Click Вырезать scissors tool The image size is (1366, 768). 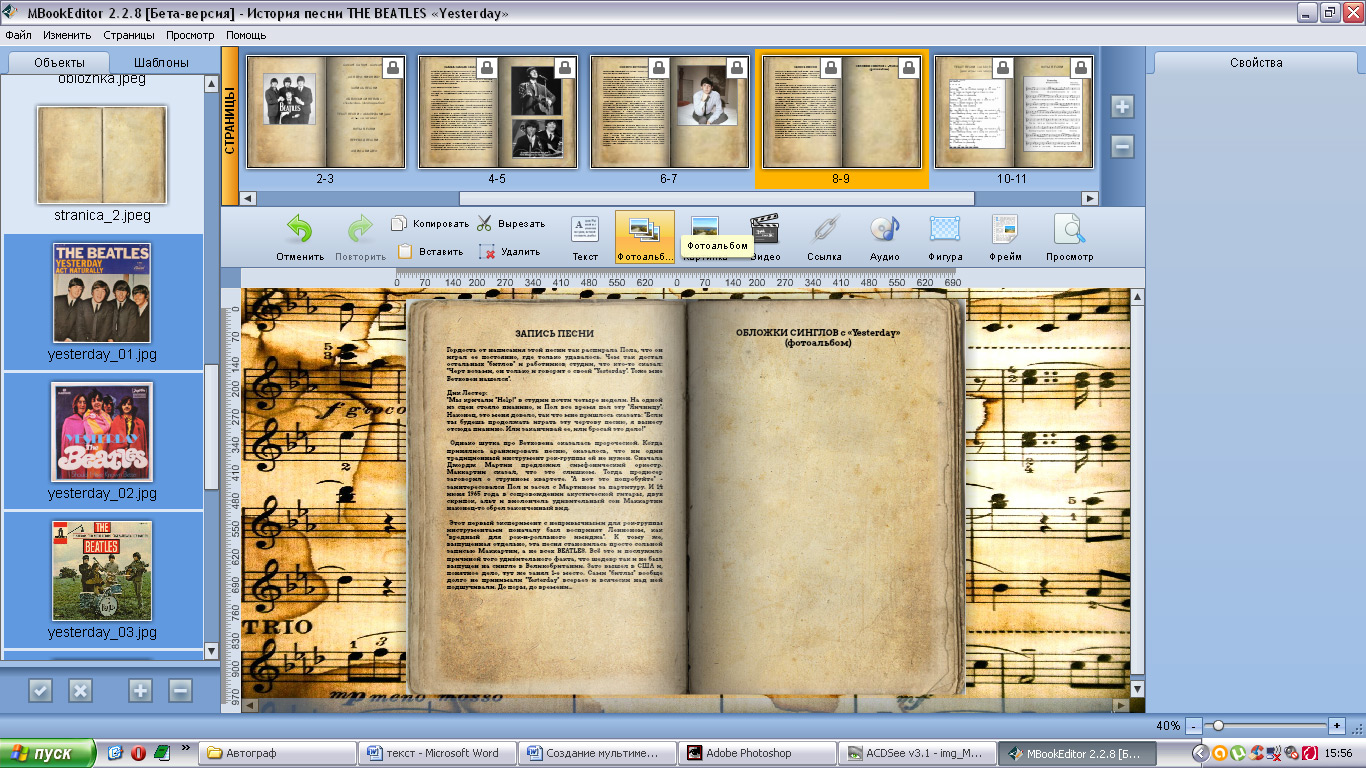511,224
